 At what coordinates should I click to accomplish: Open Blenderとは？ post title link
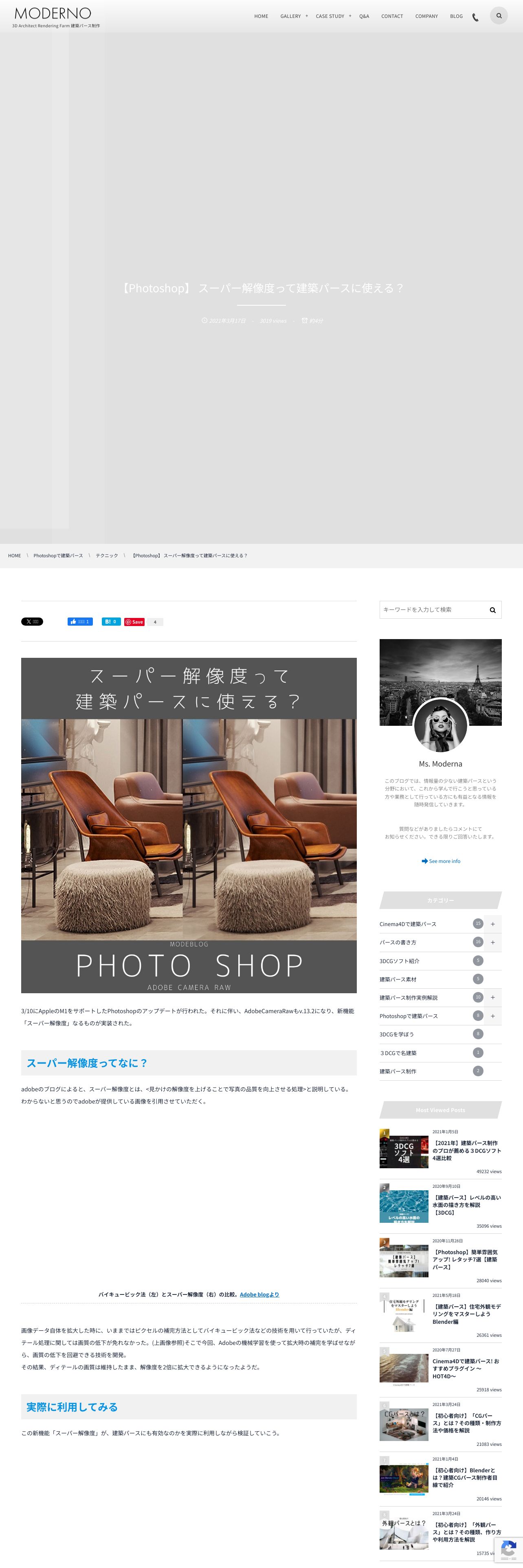465,1477
